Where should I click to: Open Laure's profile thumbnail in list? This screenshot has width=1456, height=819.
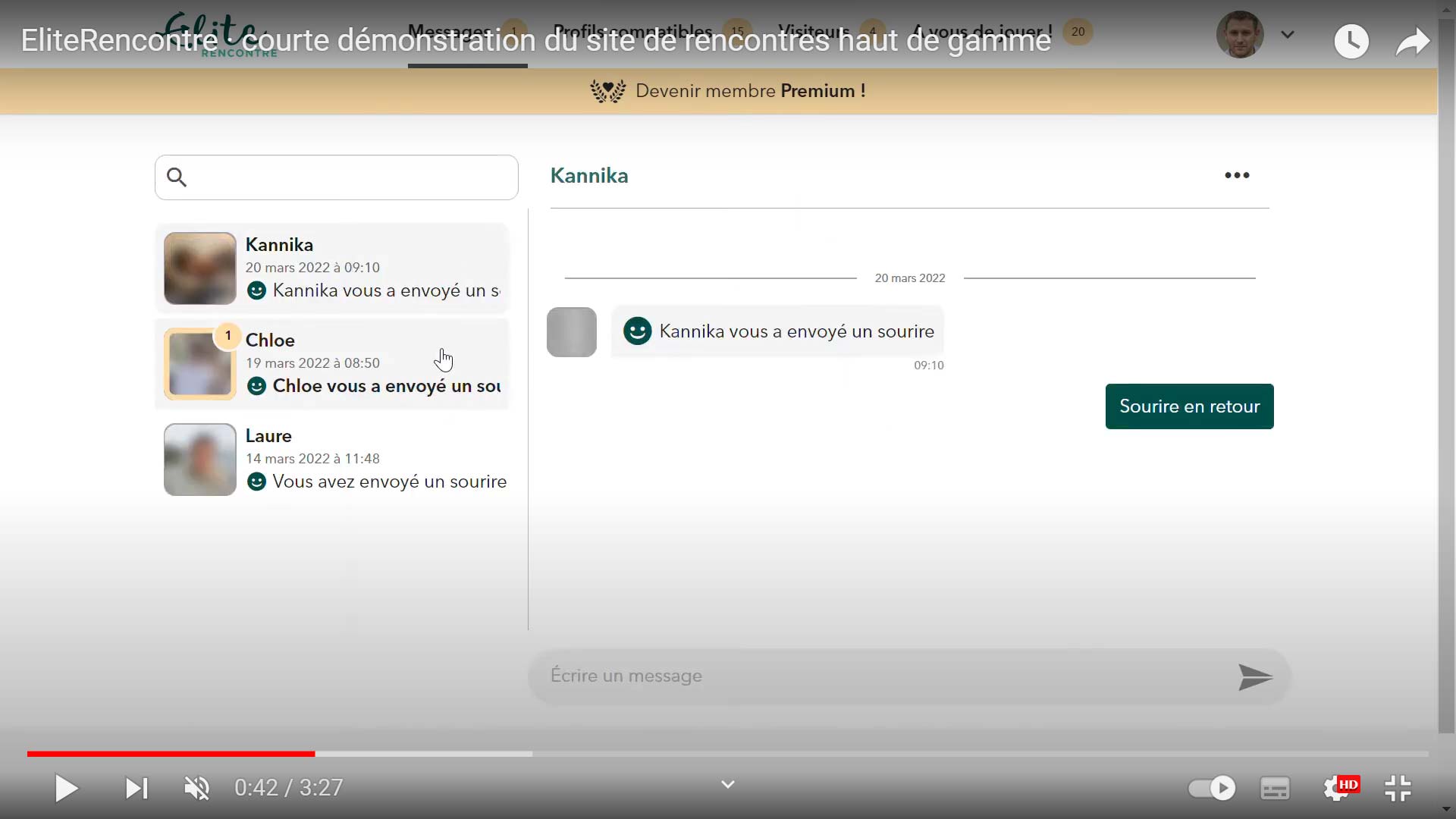(x=200, y=460)
